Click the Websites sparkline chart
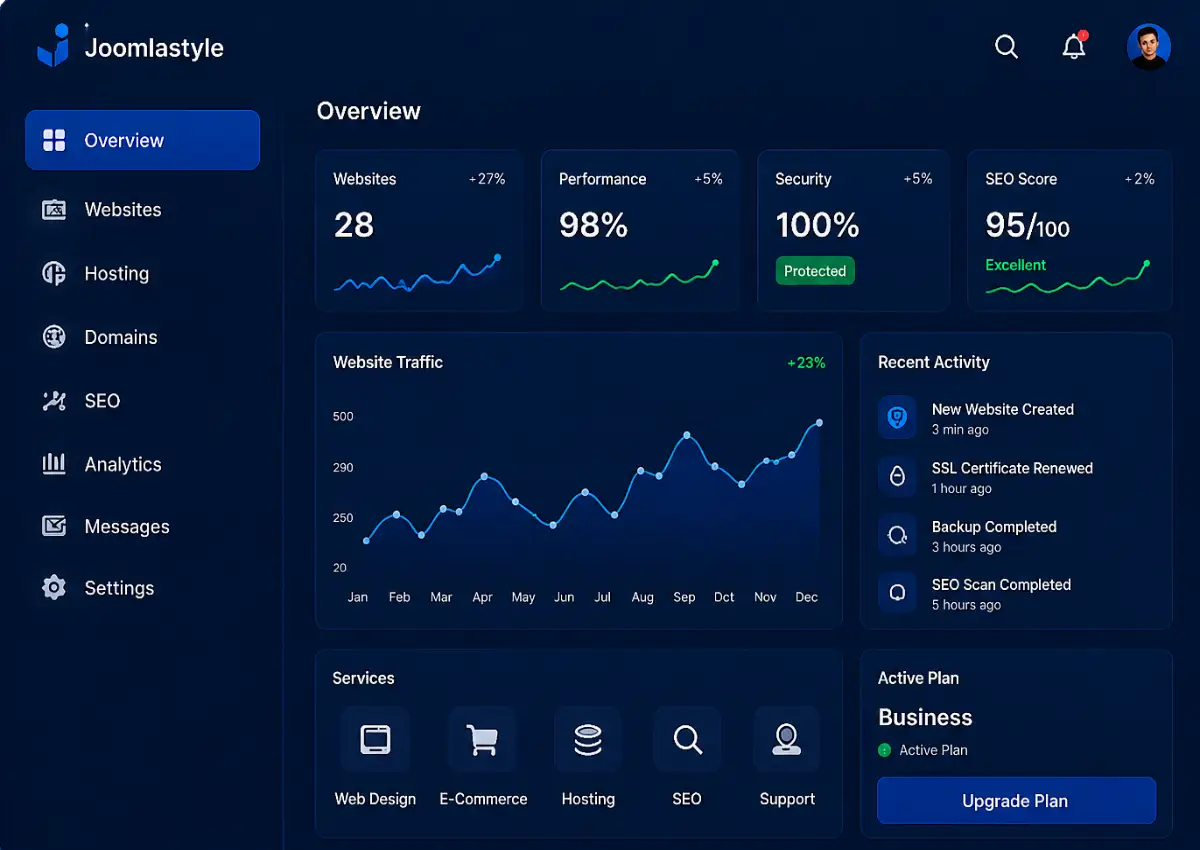 (x=417, y=273)
